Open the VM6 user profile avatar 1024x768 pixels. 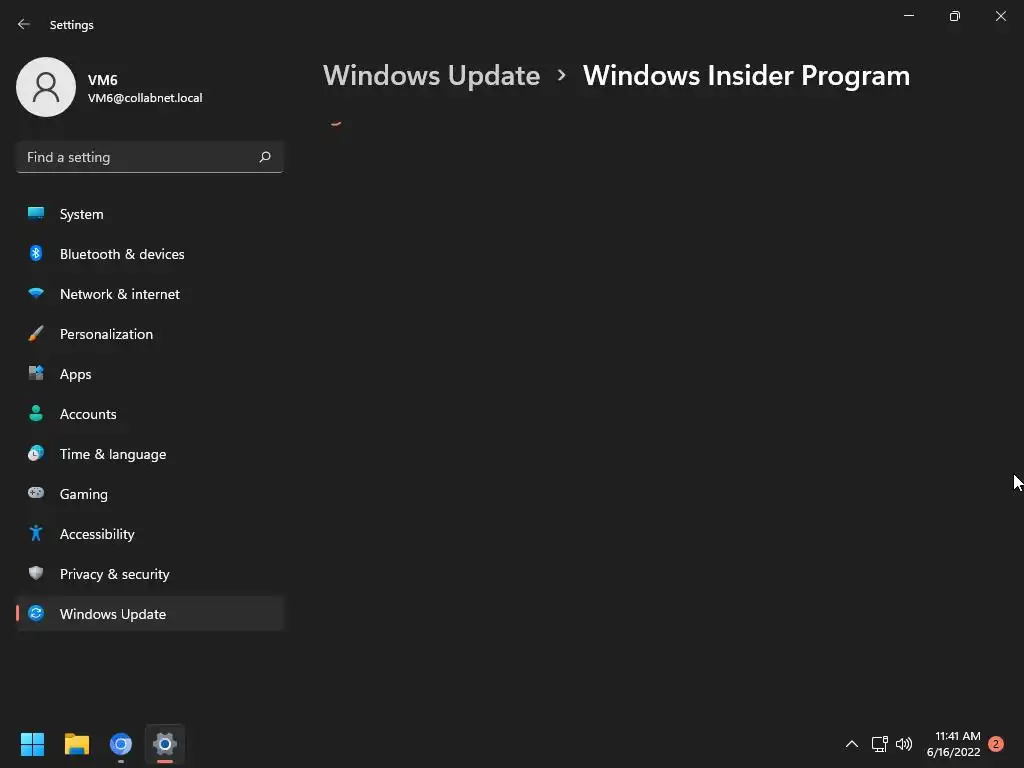(46, 87)
